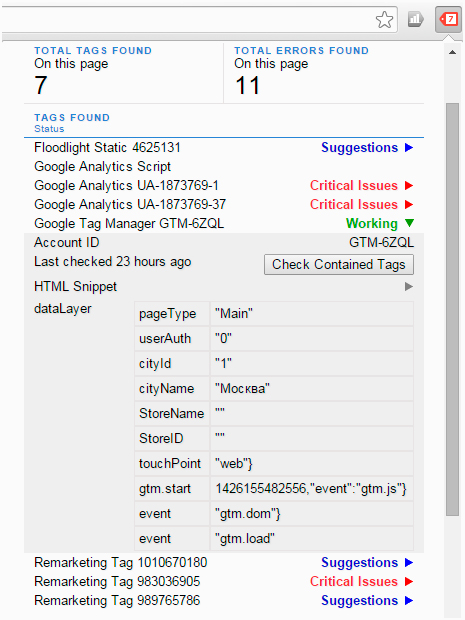This screenshot has width=465, height=620.
Task: Click the bookmark star icon
Action: [384, 20]
